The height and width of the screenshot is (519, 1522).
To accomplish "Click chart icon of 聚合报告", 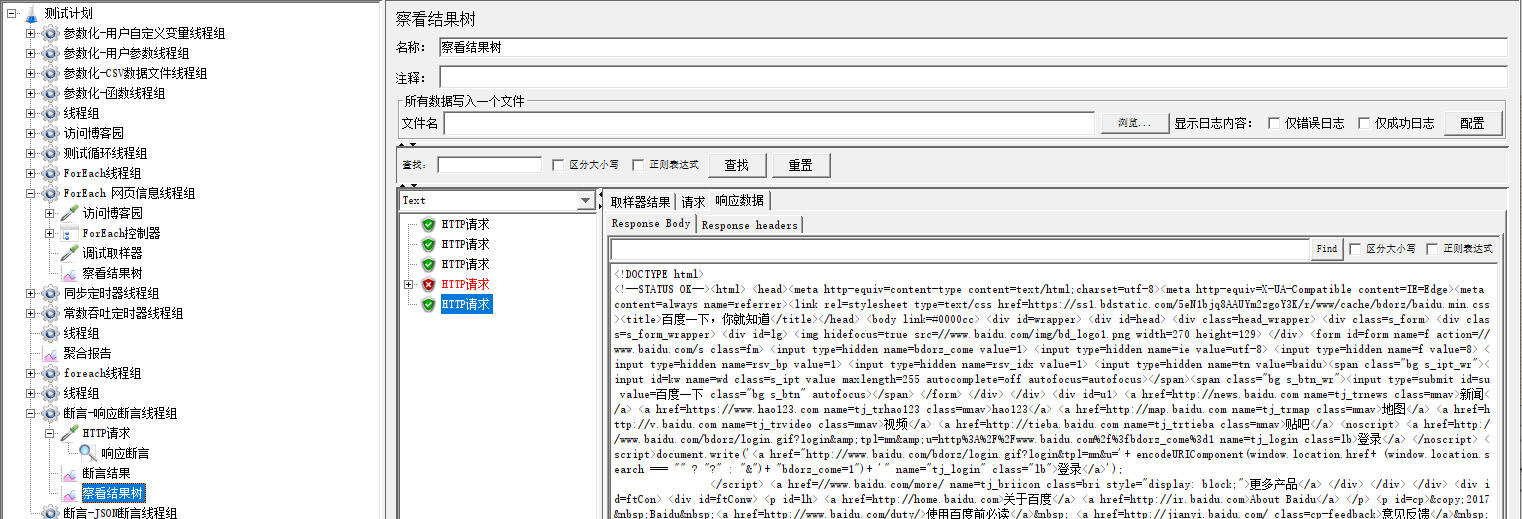I will click(50, 353).
